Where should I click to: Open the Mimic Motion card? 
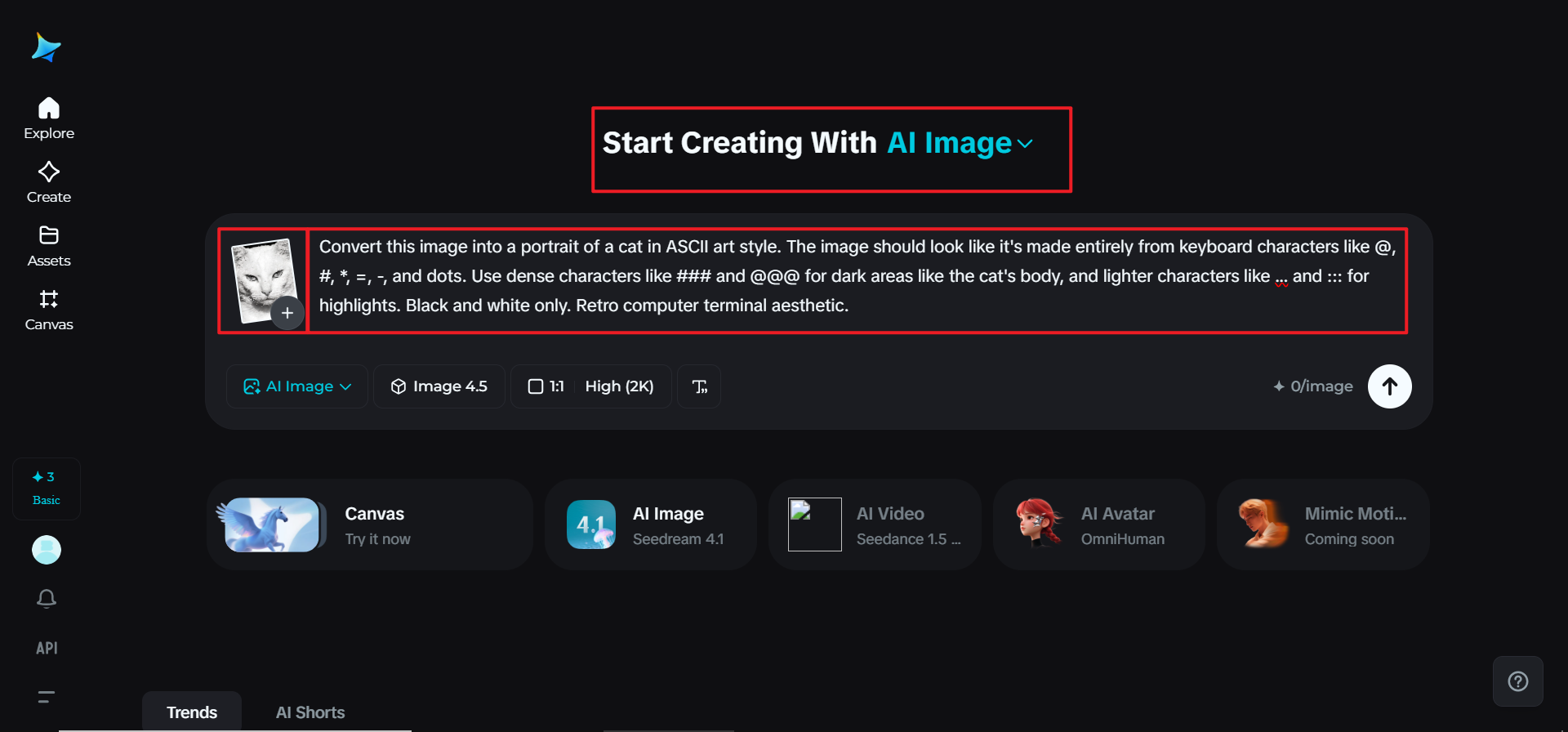1323,524
